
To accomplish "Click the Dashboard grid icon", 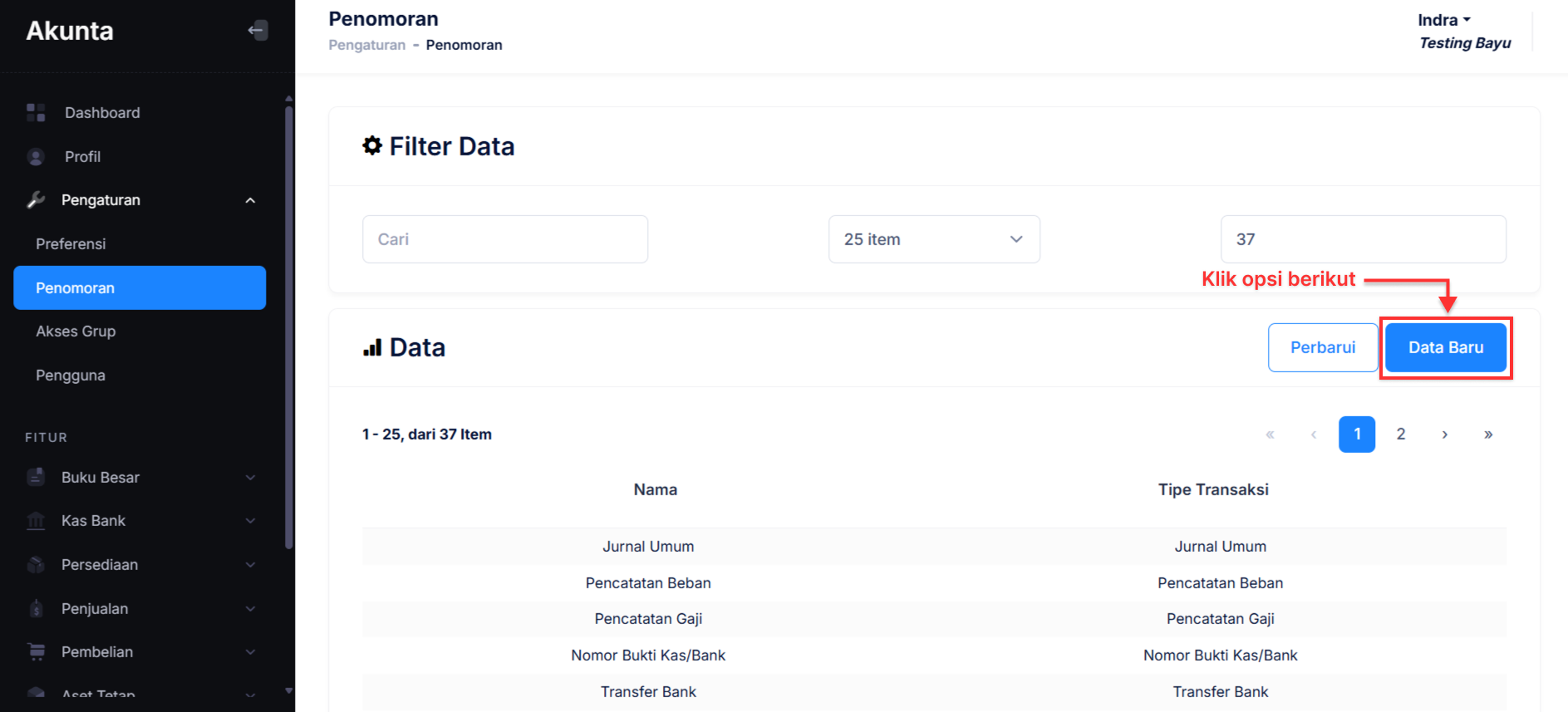I will coord(36,113).
